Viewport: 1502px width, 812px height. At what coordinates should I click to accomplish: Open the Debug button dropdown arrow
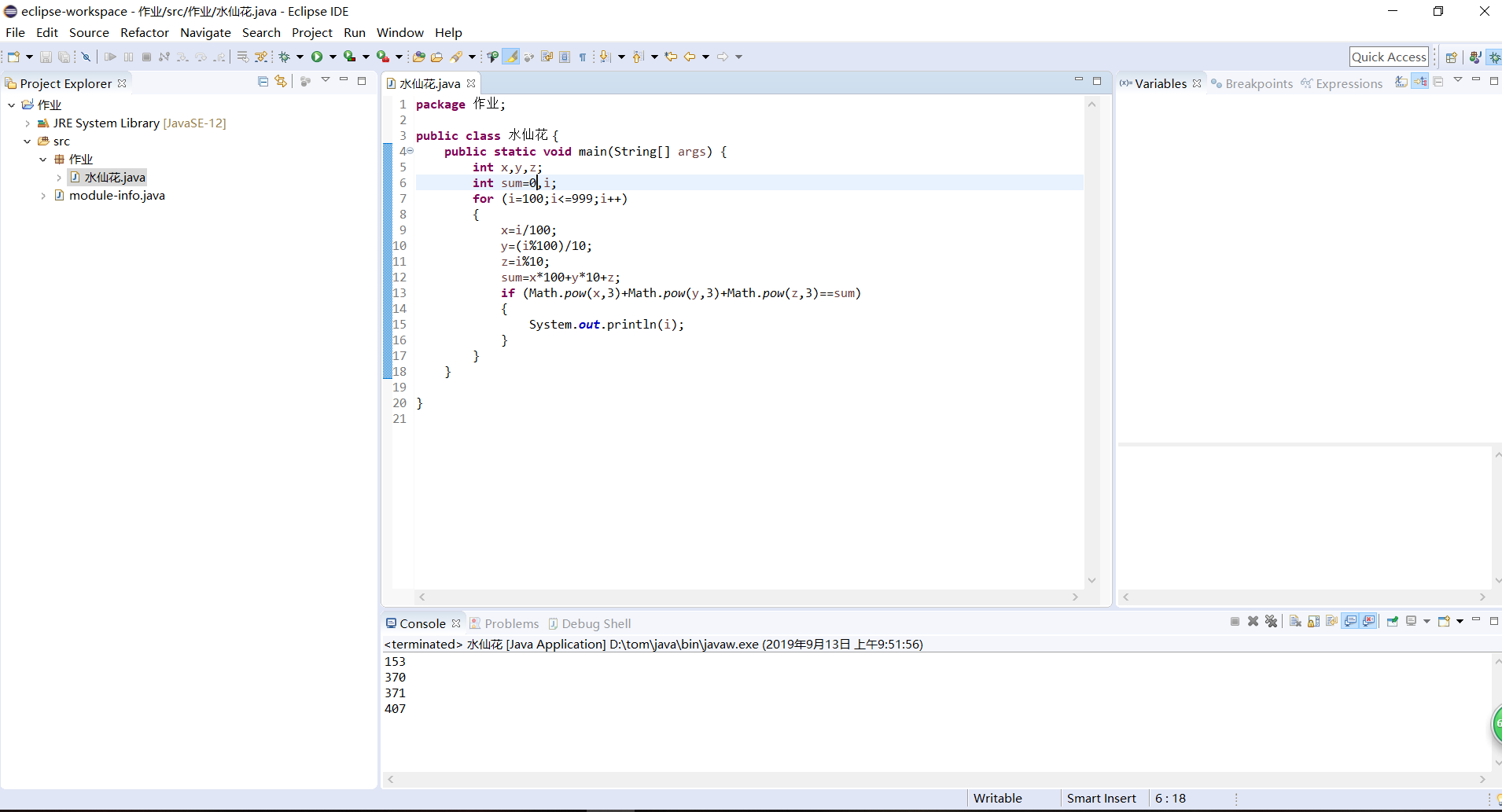[x=300, y=57]
